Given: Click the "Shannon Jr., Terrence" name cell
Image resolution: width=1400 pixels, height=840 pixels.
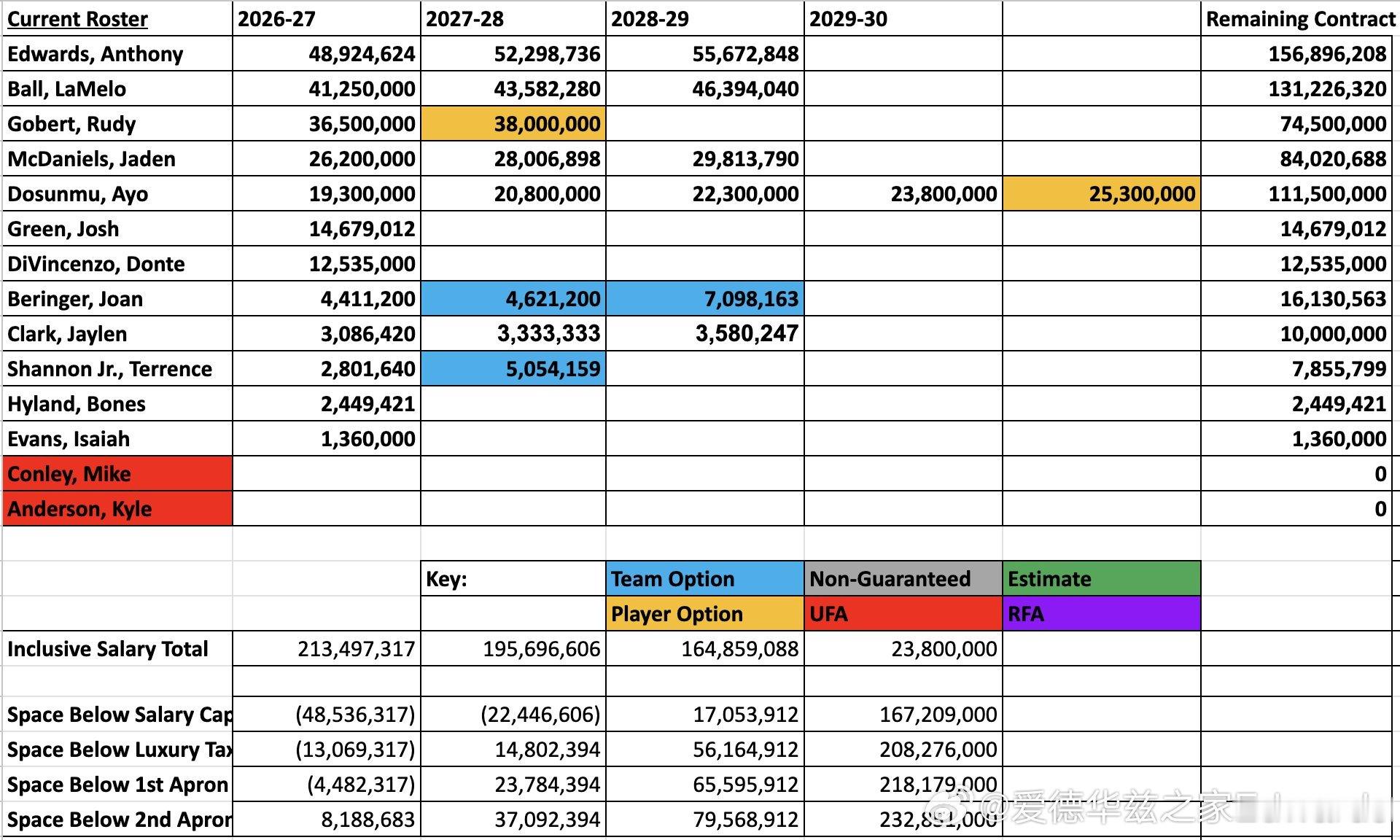Looking at the screenshot, I should 117,368.
